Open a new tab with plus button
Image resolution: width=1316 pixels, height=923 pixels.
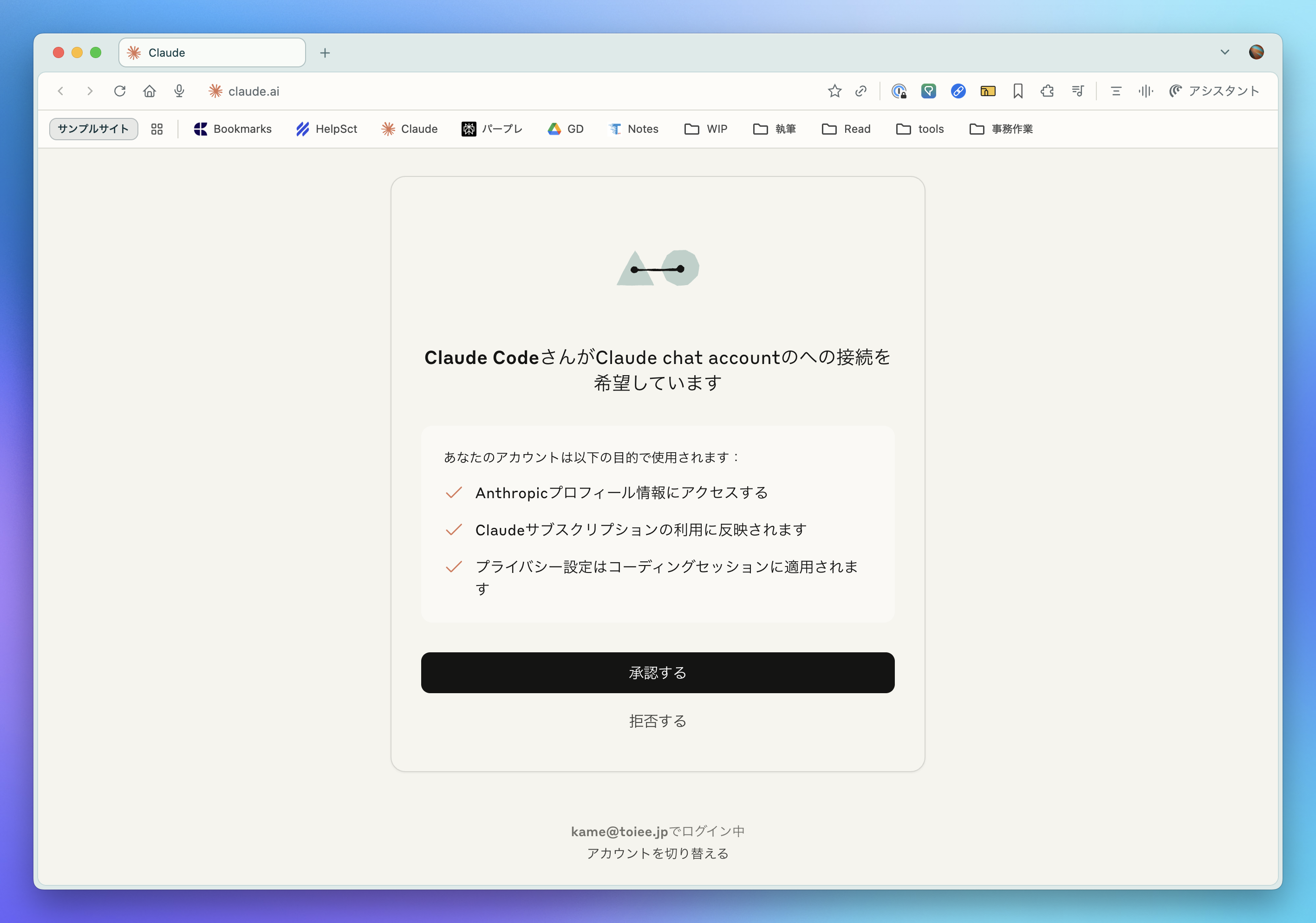tap(325, 53)
